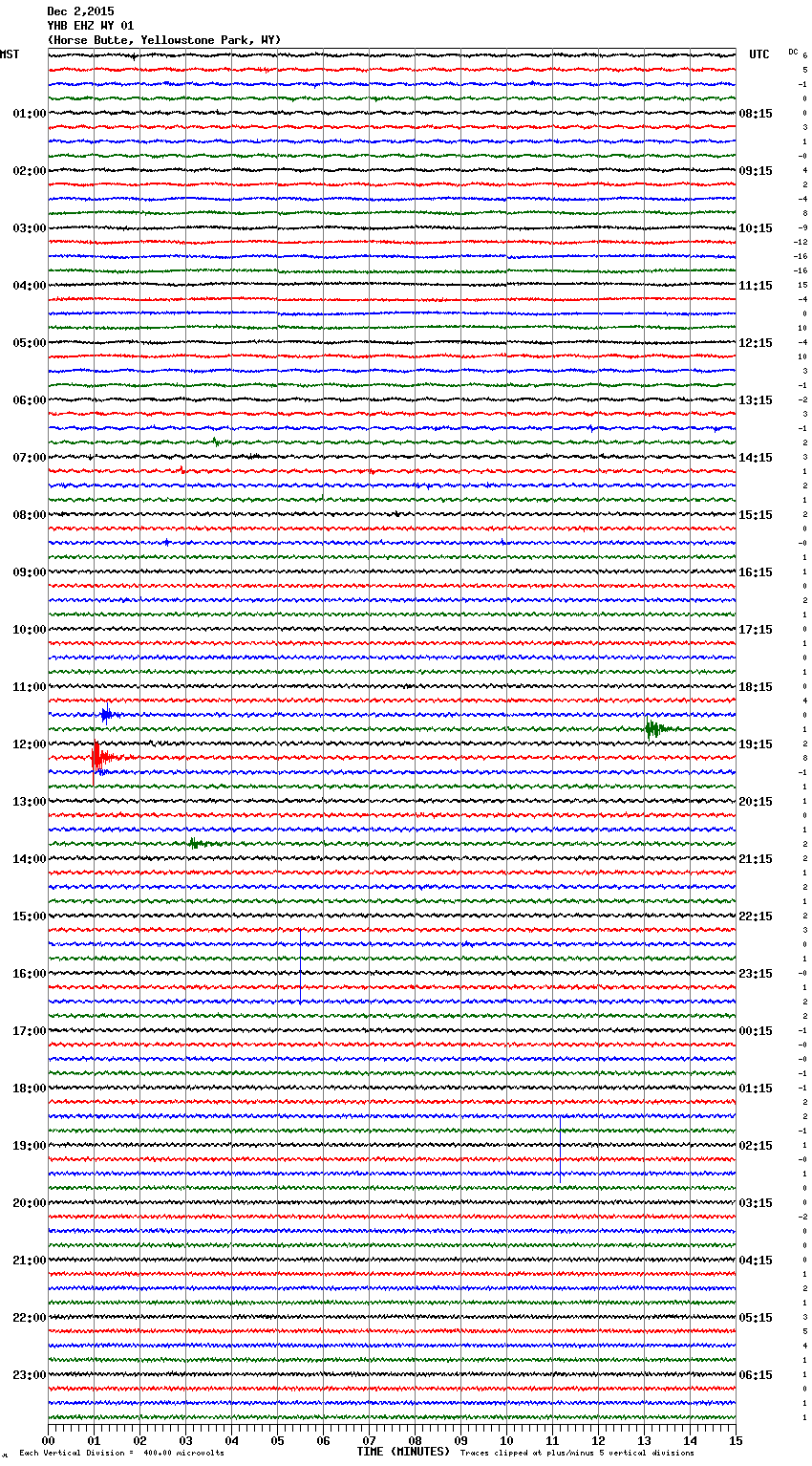
Task: Click the DC column header
Action: 793,52
